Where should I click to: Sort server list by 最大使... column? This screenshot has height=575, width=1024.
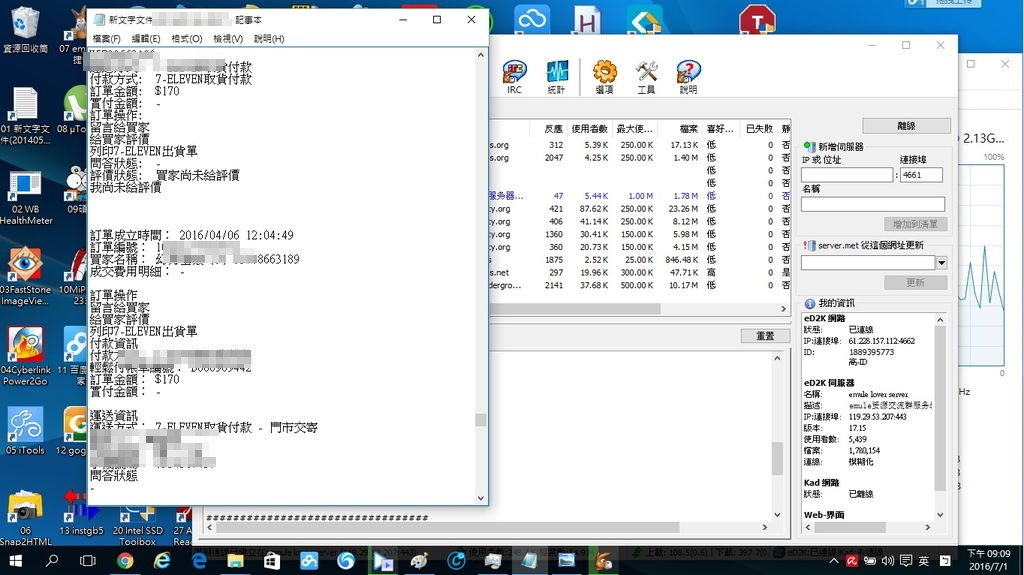click(634, 129)
